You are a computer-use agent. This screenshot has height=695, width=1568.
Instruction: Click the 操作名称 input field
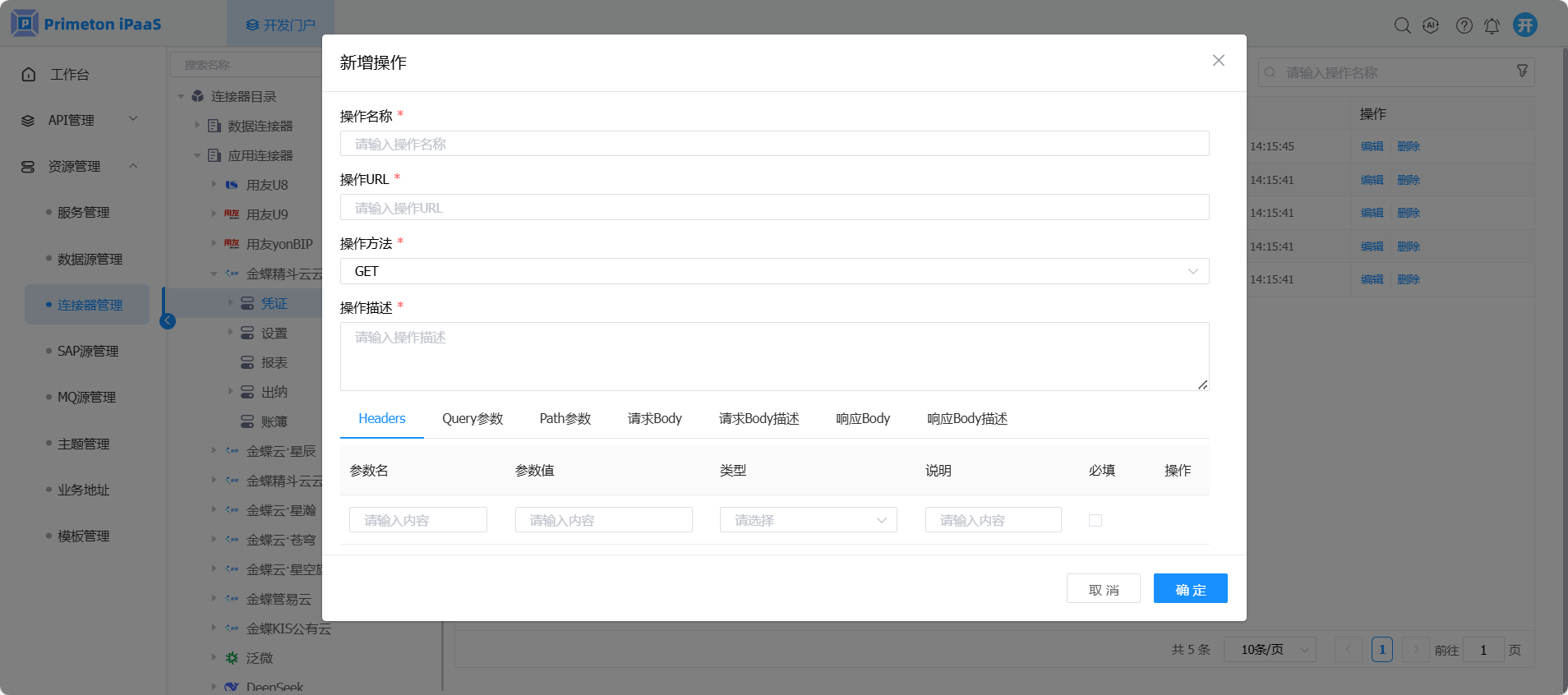pos(773,144)
